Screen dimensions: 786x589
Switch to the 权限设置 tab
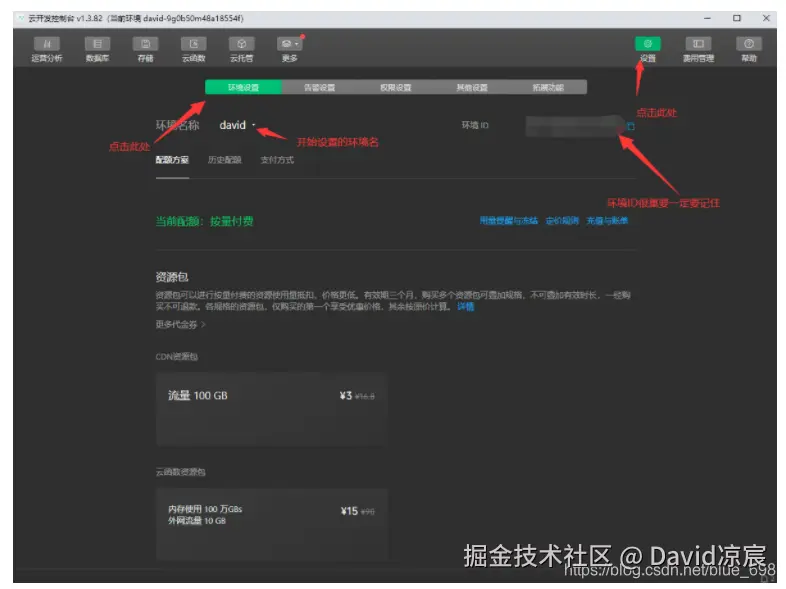(396, 87)
